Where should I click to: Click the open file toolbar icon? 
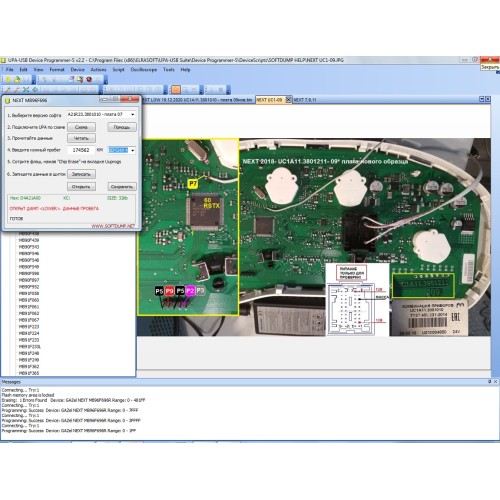point(17,79)
